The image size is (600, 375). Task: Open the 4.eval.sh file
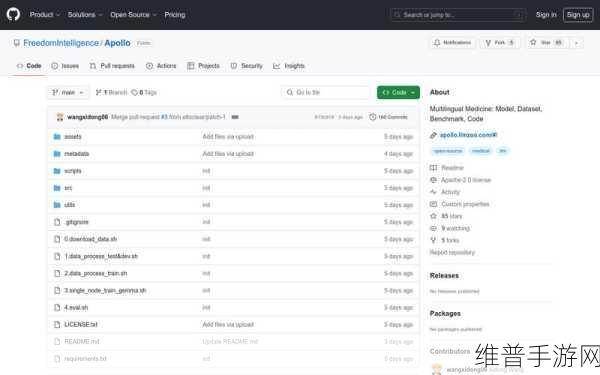pyautogui.click(x=76, y=307)
